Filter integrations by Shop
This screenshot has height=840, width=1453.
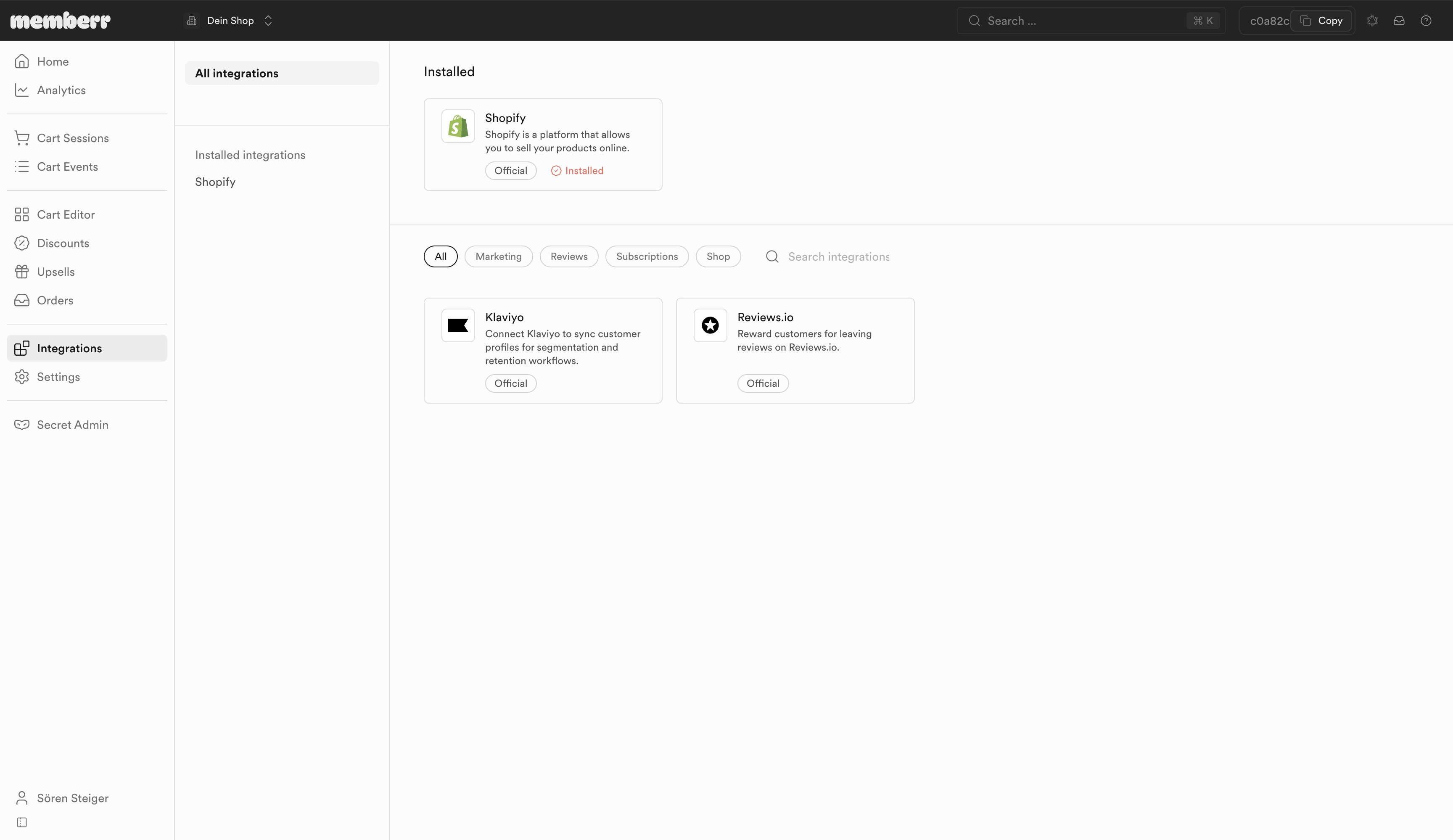pyautogui.click(x=719, y=256)
